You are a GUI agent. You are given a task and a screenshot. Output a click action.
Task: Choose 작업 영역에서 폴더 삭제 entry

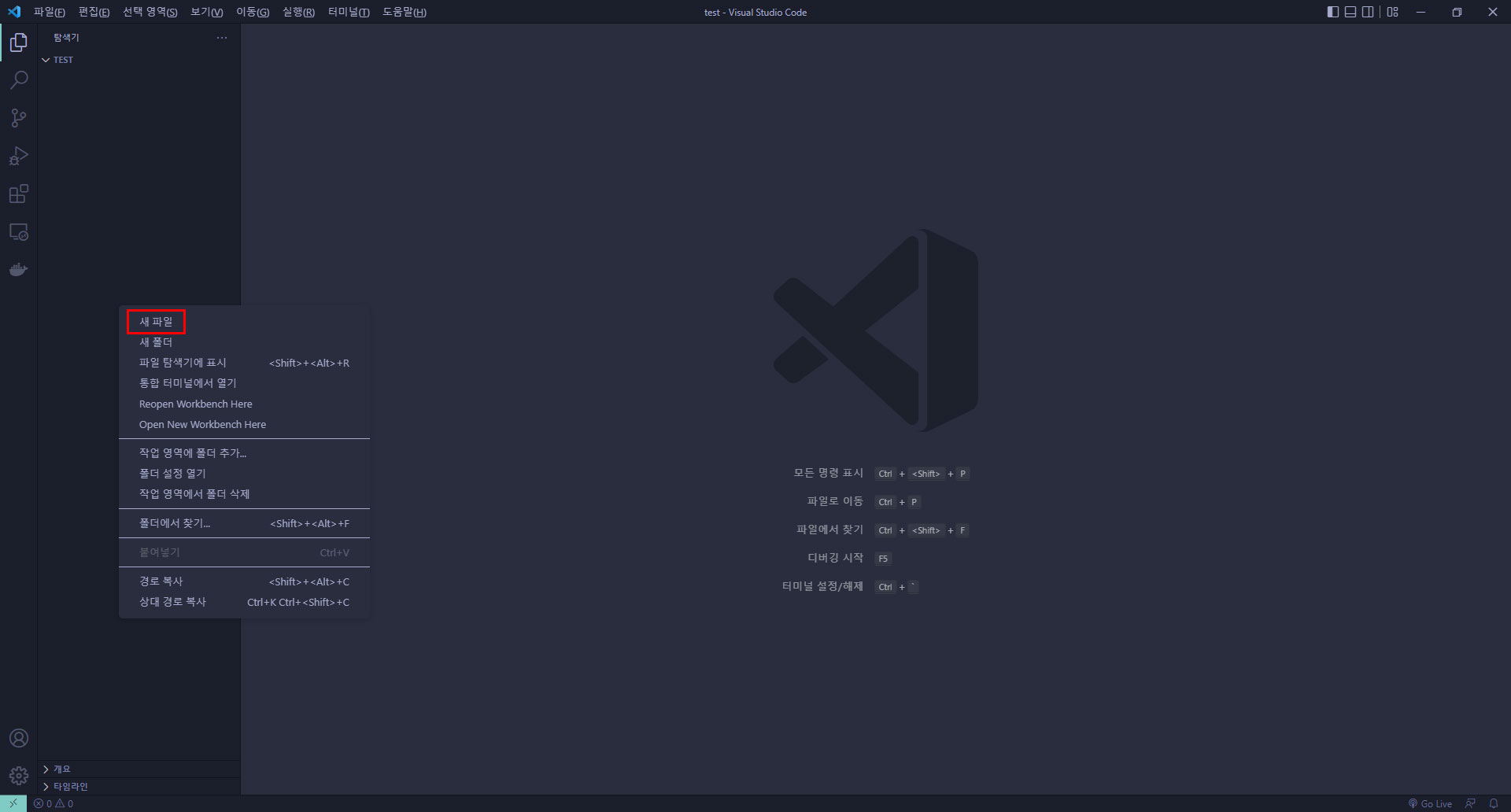244,494
